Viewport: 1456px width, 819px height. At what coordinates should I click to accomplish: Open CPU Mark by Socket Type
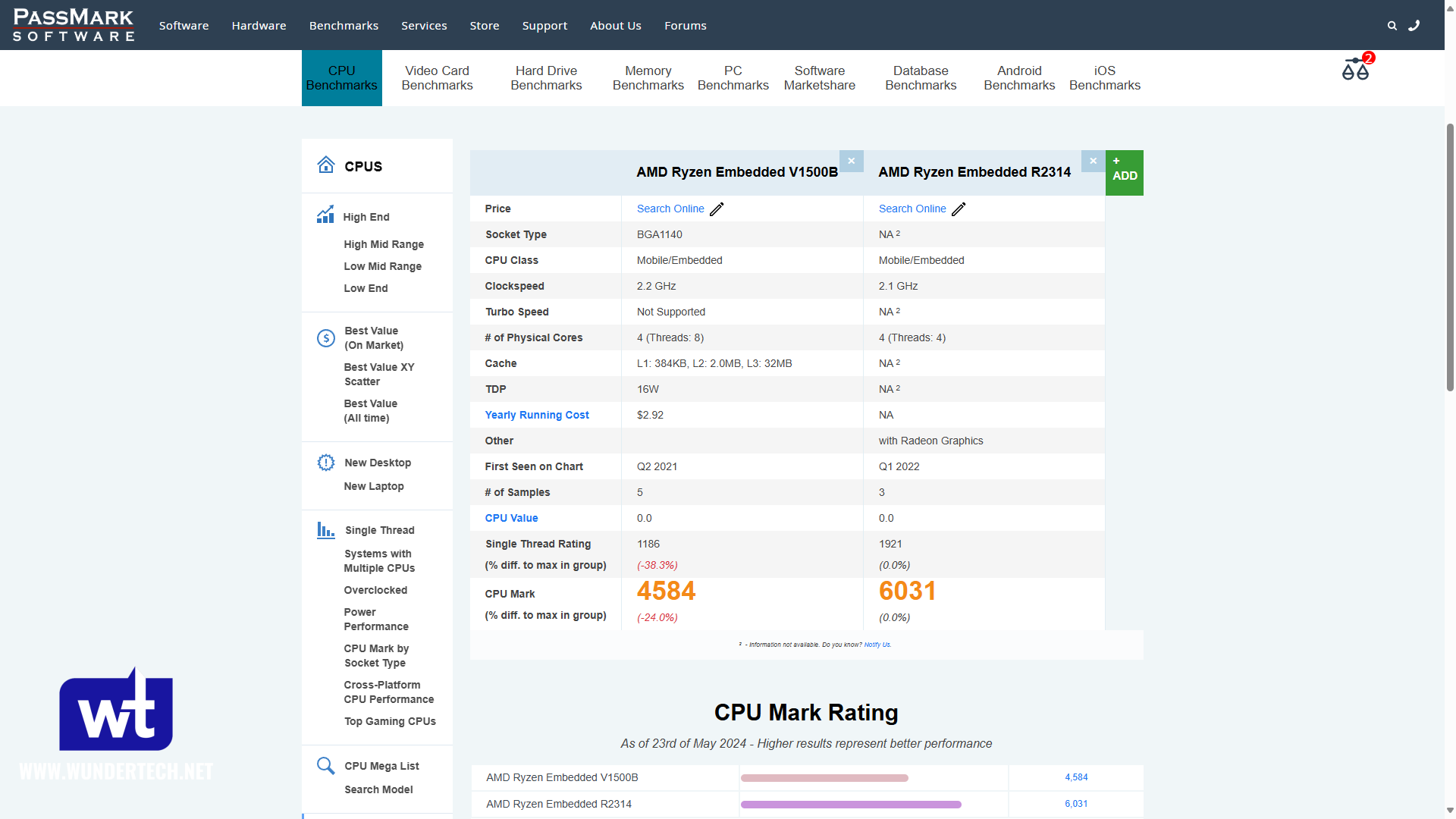(x=376, y=655)
